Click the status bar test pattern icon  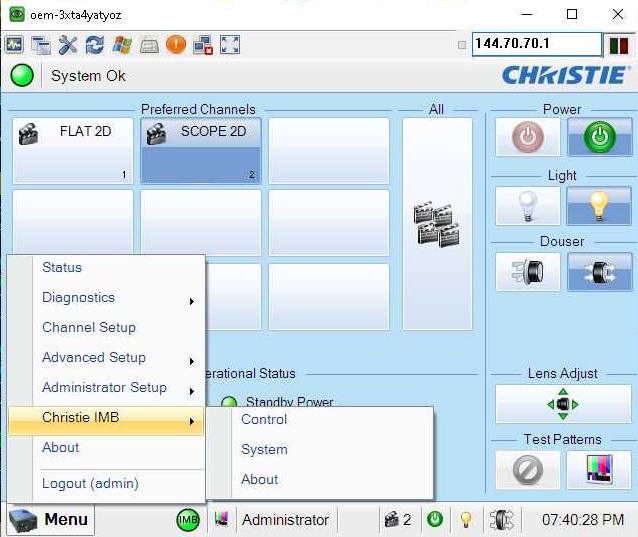click(221, 519)
